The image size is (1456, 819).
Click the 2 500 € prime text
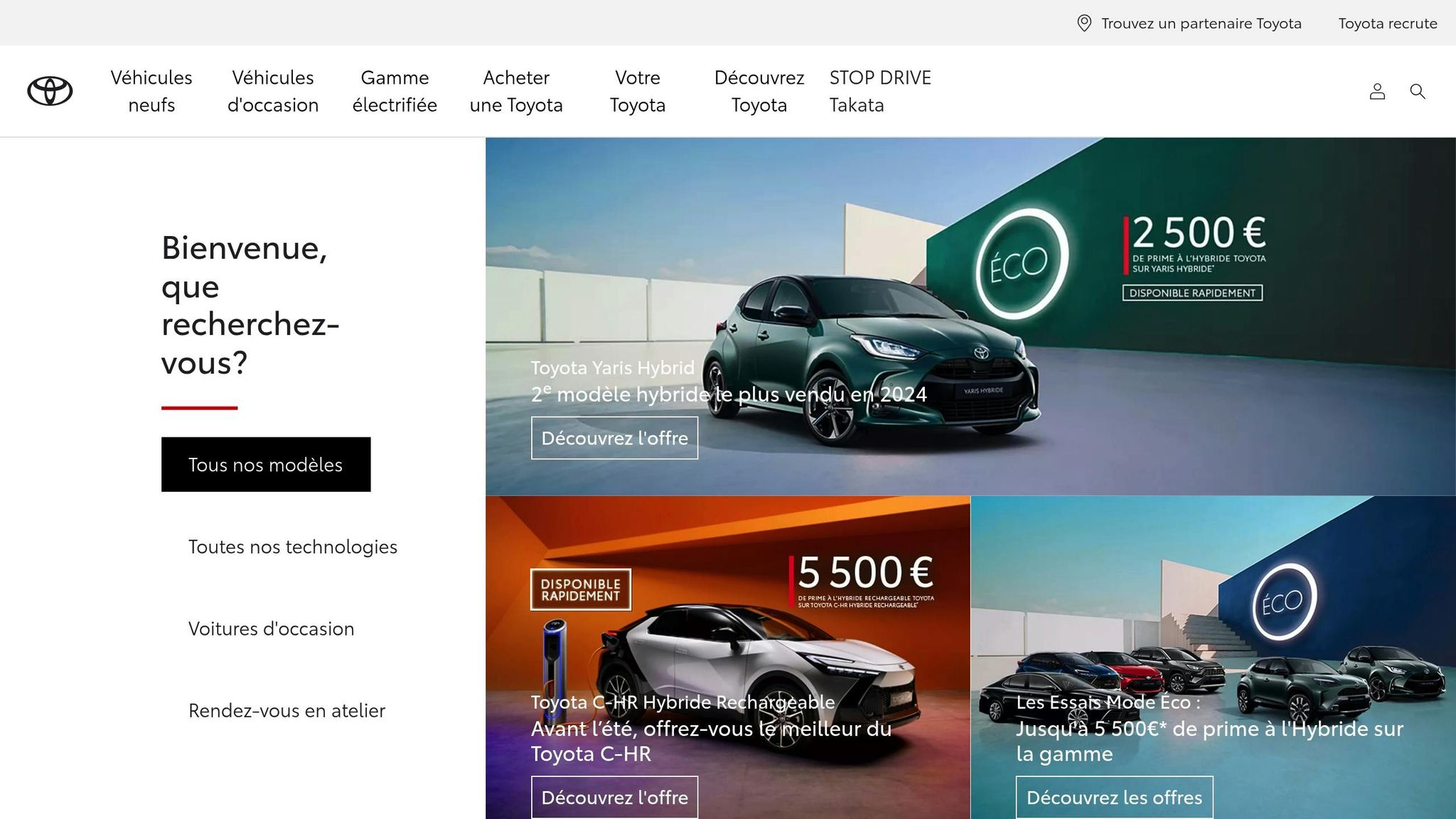pyautogui.click(x=1199, y=233)
